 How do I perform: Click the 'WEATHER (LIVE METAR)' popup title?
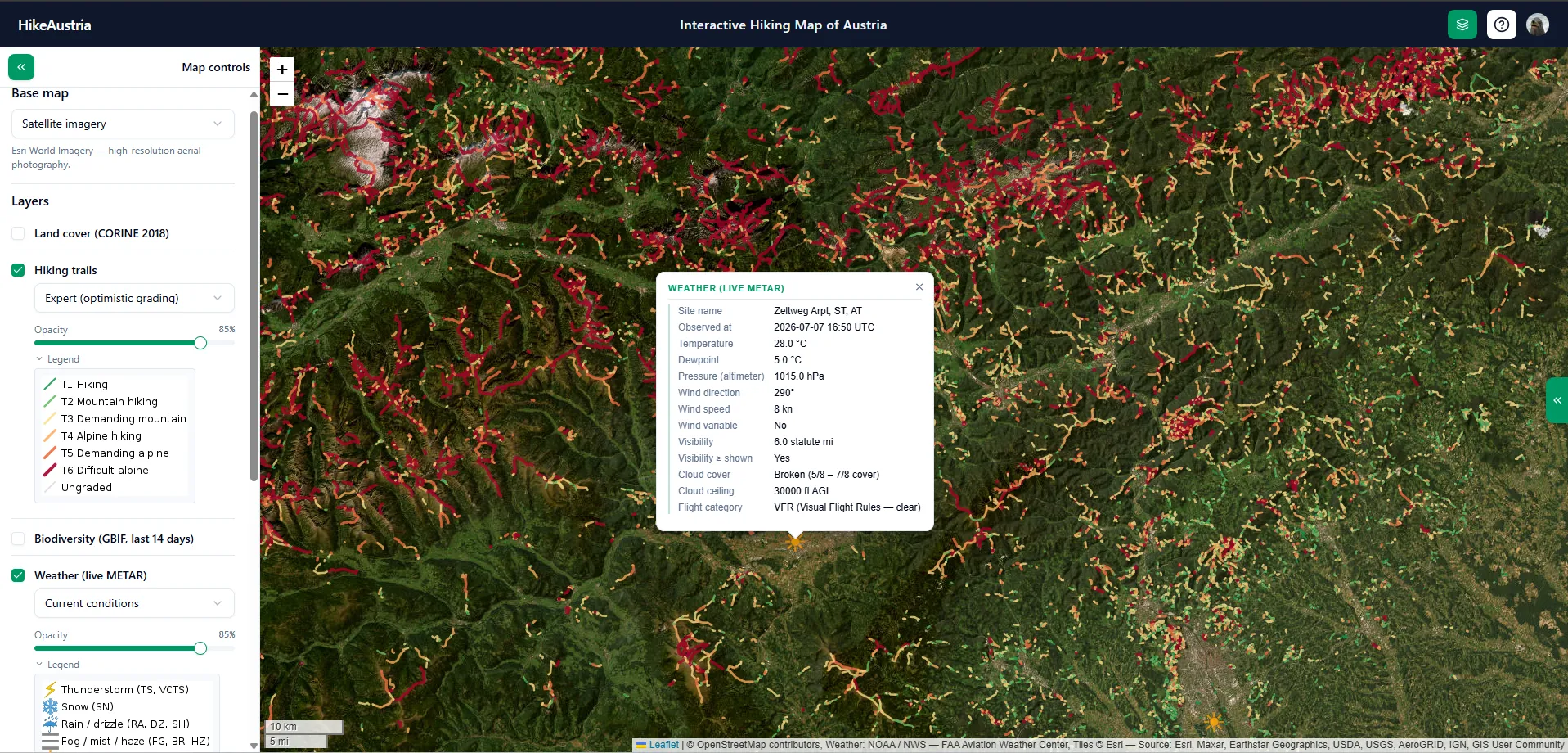(x=726, y=288)
